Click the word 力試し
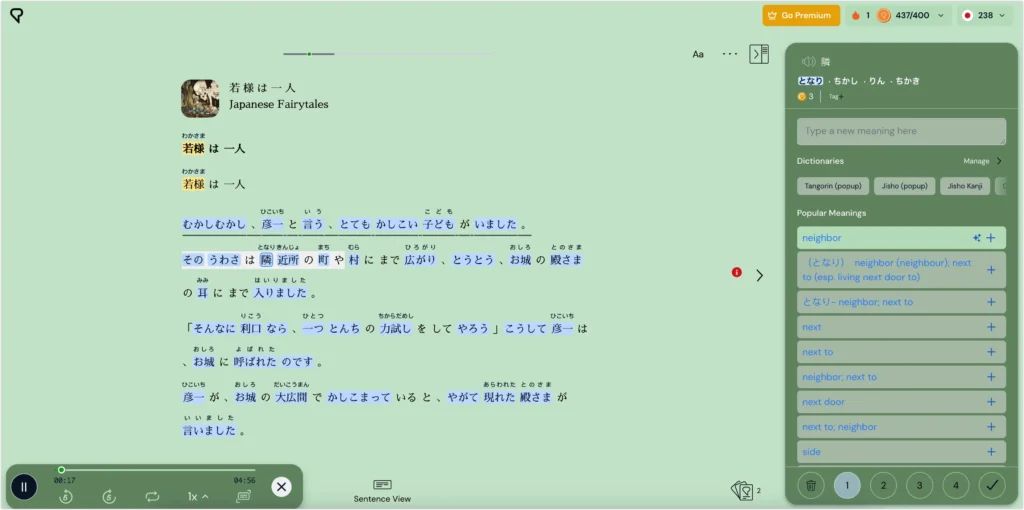1024x510 pixels. point(395,328)
